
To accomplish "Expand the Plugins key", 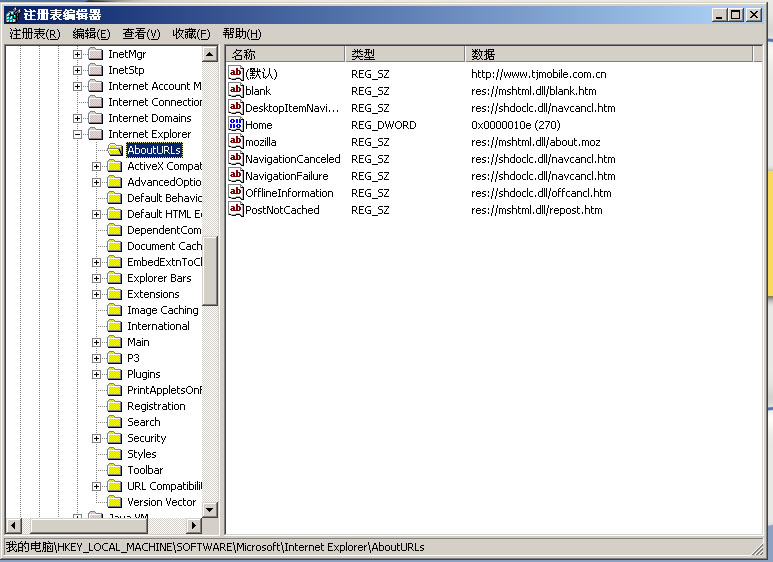I will click(97, 374).
